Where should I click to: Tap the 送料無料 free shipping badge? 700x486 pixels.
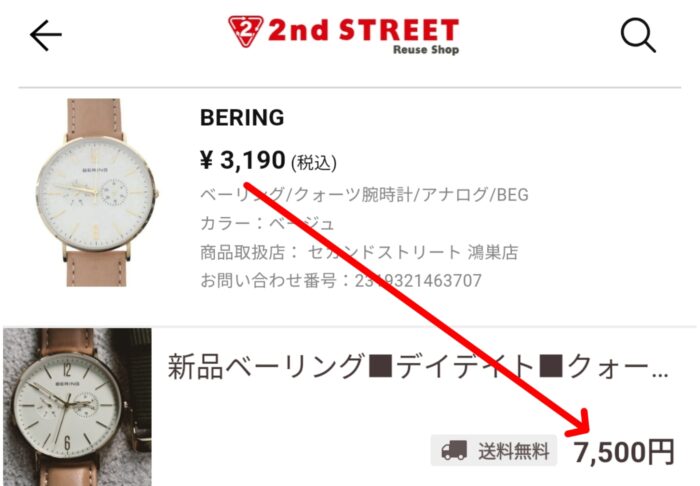tap(494, 451)
